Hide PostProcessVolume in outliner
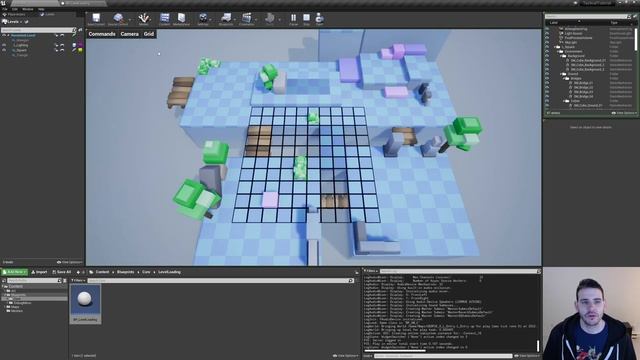This screenshot has width=640, height=360. [547, 38]
